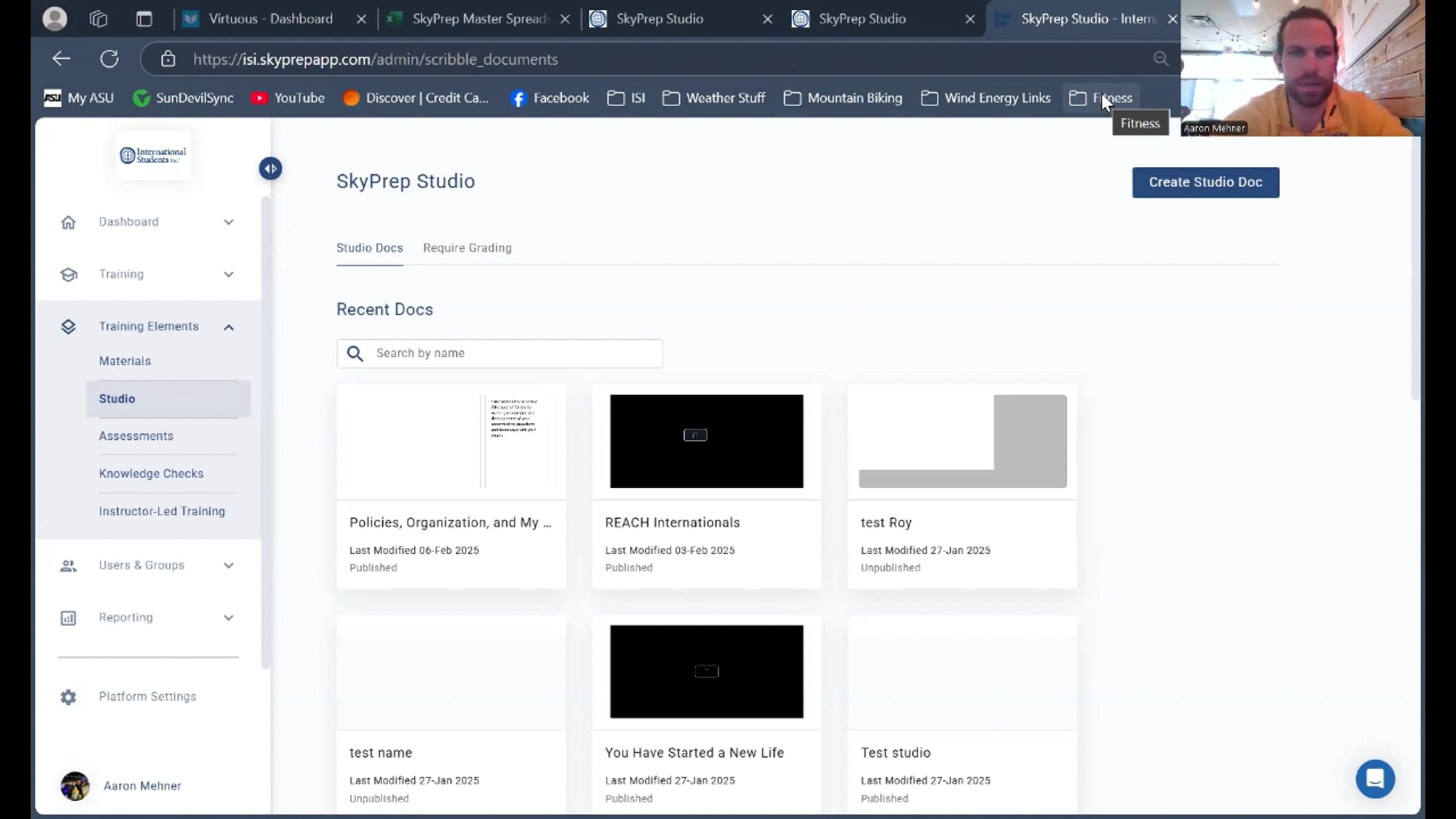
Task: Switch to the Require Grading tab
Action: (467, 248)
